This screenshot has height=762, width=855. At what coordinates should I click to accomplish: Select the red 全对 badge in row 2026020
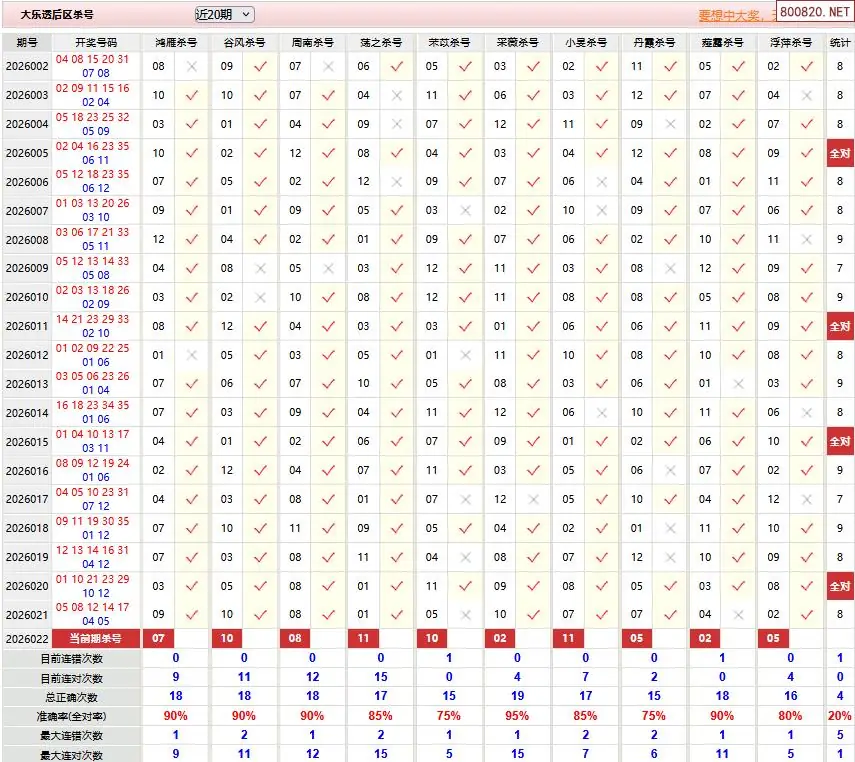[x=839, y=587]
